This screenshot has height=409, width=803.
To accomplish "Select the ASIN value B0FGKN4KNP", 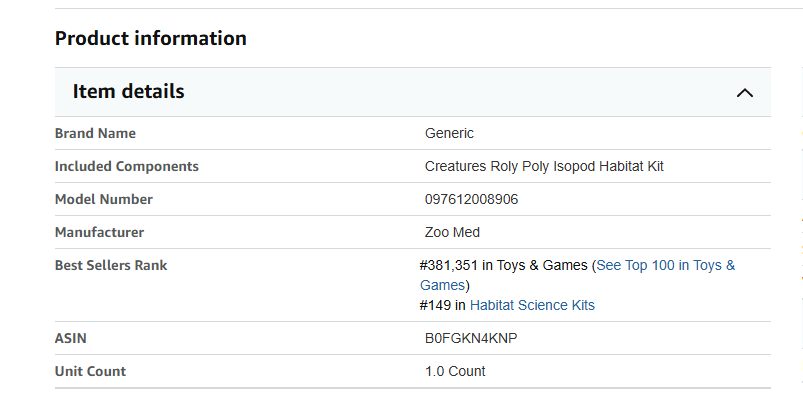I will tap(471, 338).
